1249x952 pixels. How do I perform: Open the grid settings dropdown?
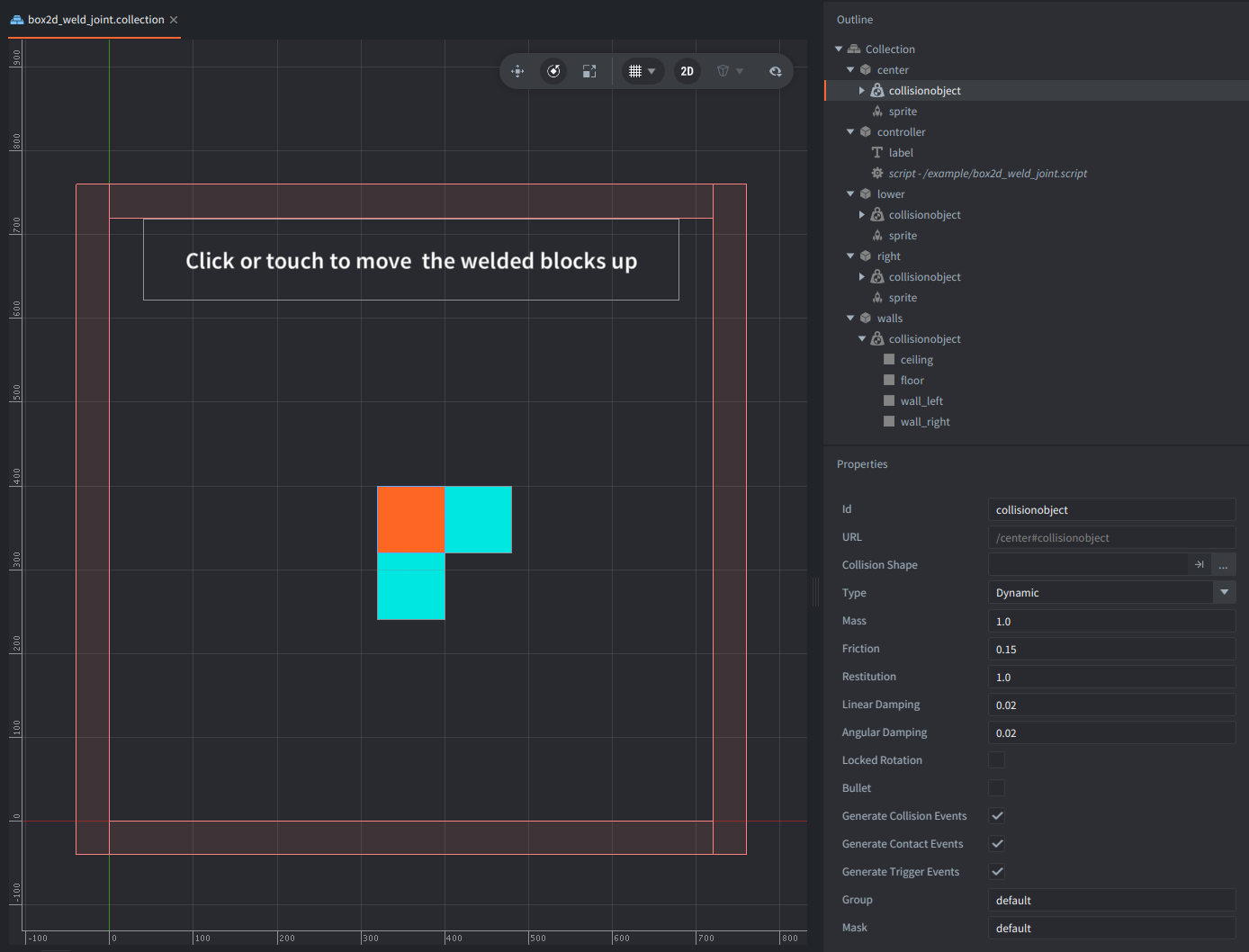[642, 71]
